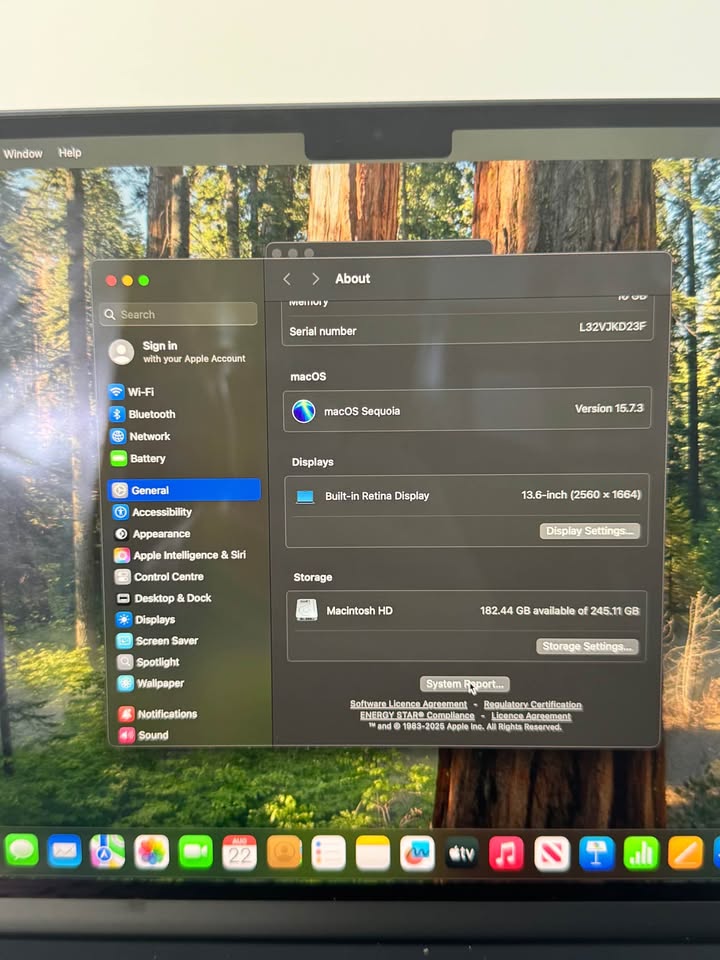720x960 pixels.
Task: Open Mail app in the Dock
Action: point(64,851)
